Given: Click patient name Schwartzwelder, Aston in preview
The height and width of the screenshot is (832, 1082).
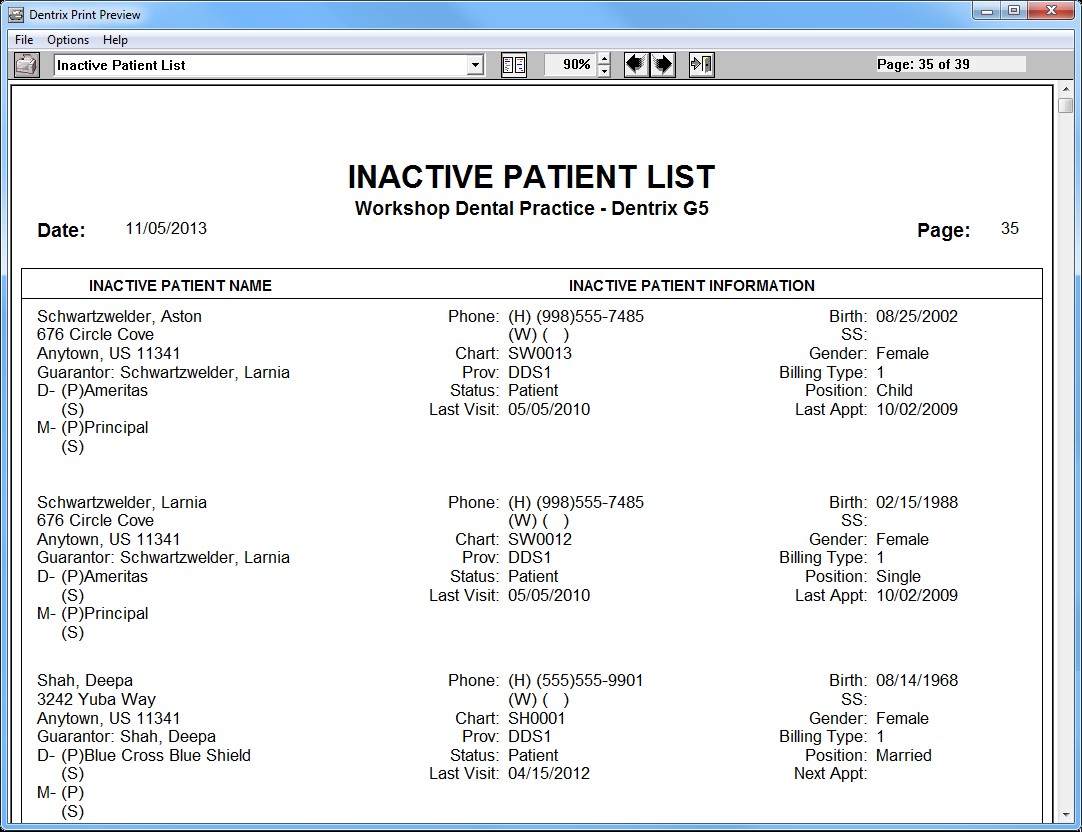Looking at the screenshot, I should tap(117, 316).
